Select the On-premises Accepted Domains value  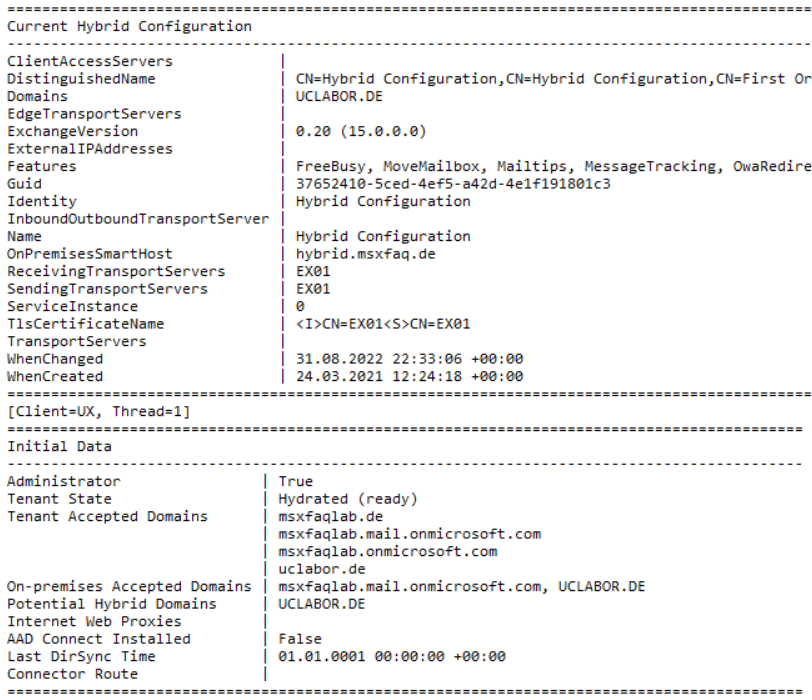tap(462, 587)
